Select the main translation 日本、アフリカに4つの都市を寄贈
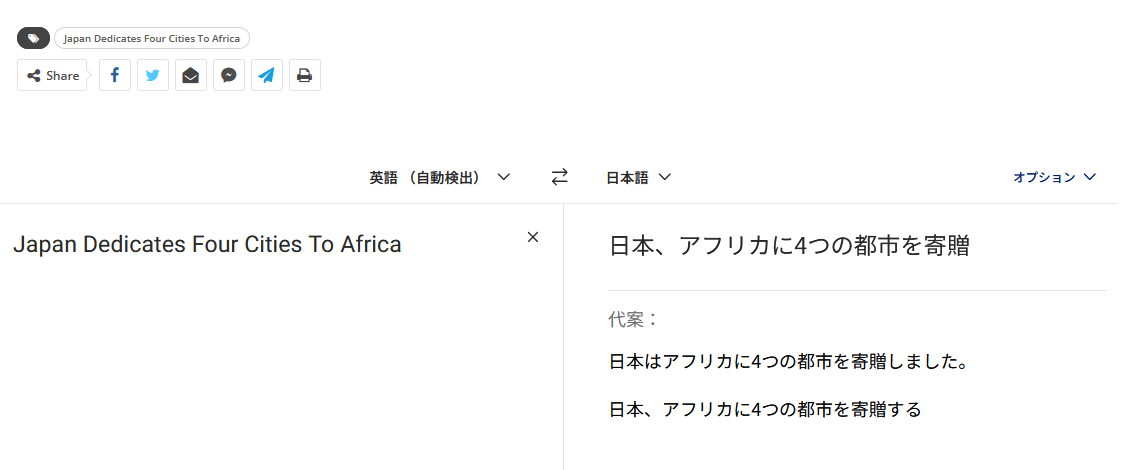This screenshot has width=1121, height=470. [789, 246]
